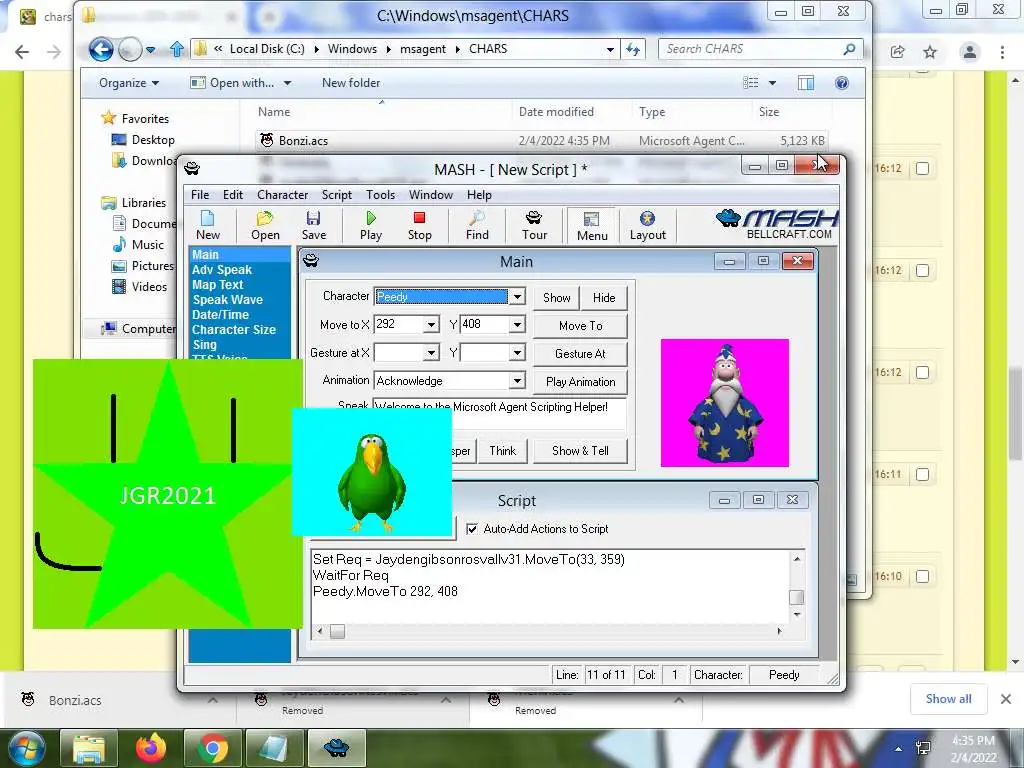Image resolution: width=1024 pixels, height=768 pixels.
Task: Open the Move to Y dropdown showing 408
Action: coord(517,325)
